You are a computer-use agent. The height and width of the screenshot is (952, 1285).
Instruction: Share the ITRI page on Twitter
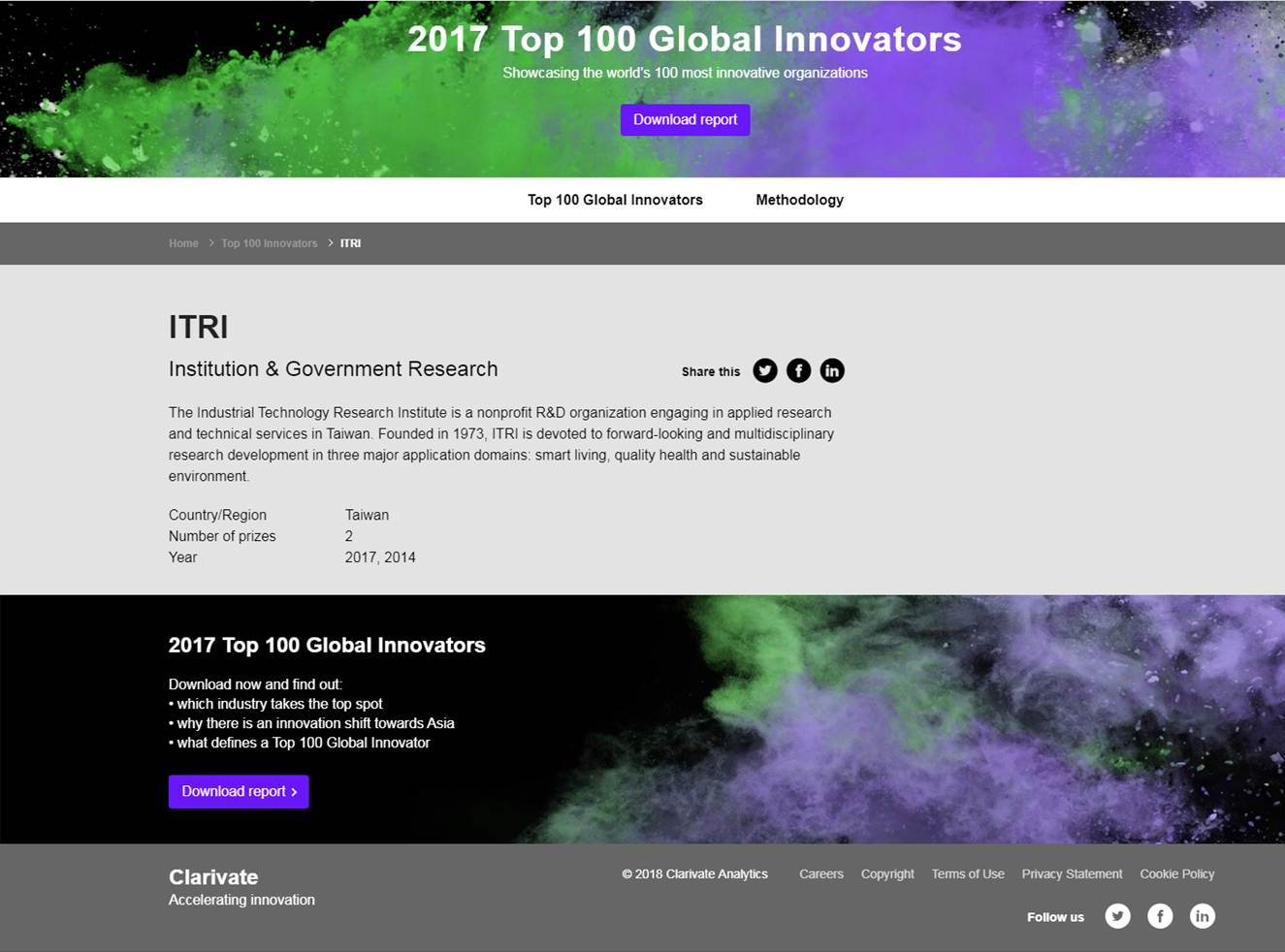[765, 370]
